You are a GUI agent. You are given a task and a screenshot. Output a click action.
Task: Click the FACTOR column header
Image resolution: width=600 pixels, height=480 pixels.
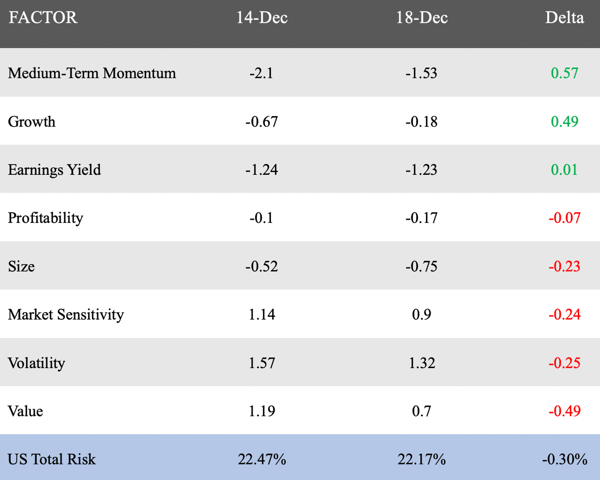pos(43,18)
